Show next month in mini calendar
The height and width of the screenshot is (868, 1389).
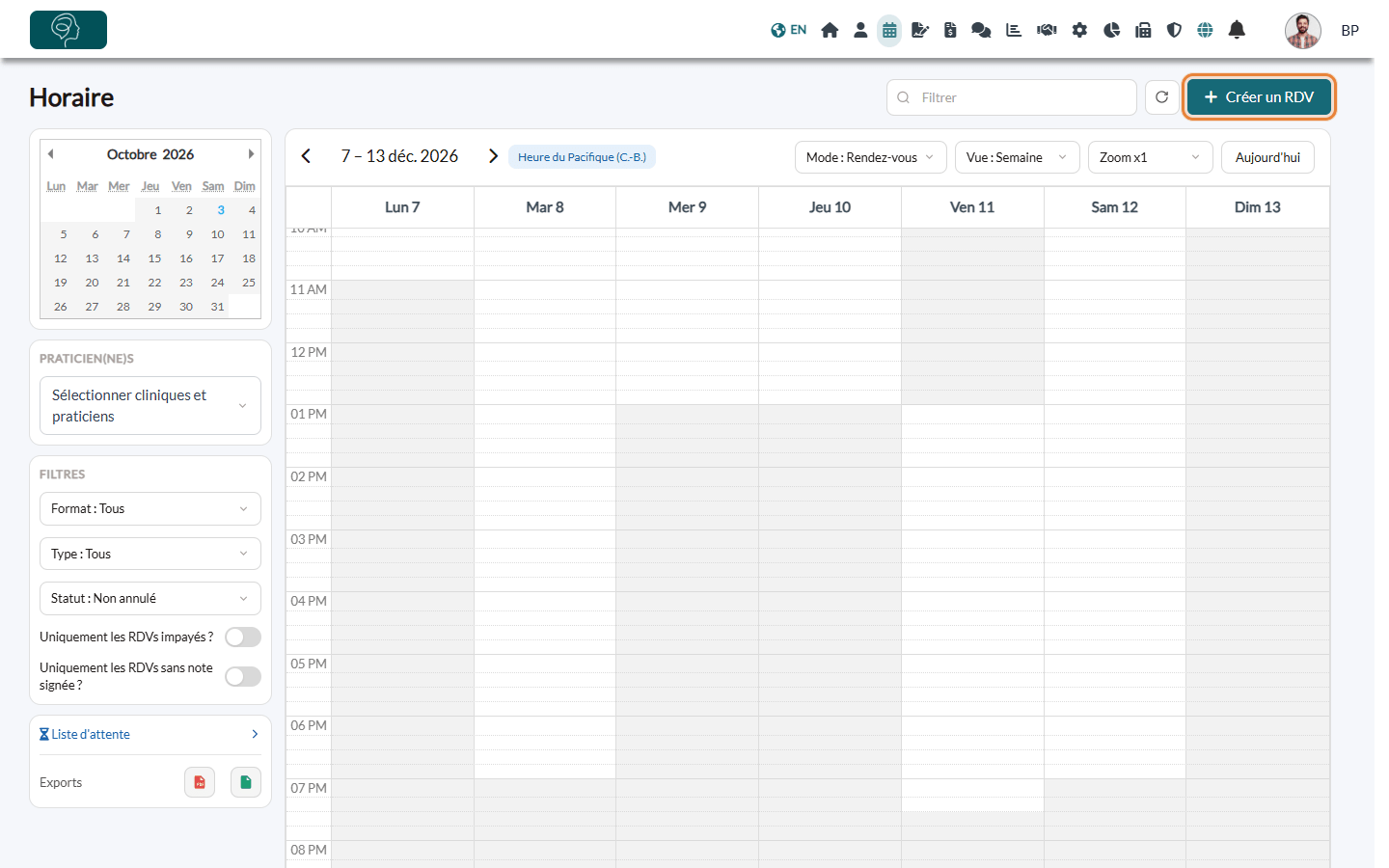coord(251,154)
